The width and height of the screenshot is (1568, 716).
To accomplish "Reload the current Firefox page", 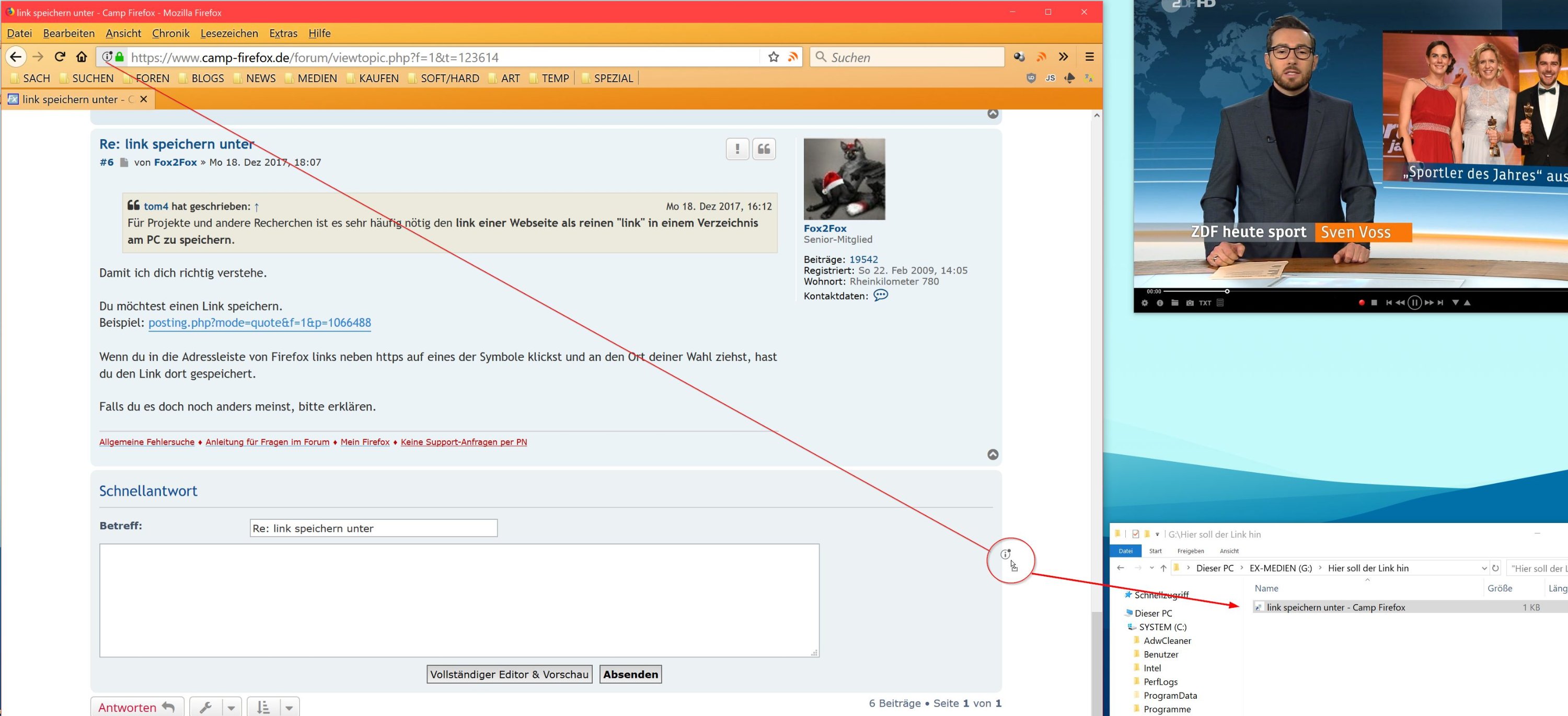I will [x=60, y=56].
